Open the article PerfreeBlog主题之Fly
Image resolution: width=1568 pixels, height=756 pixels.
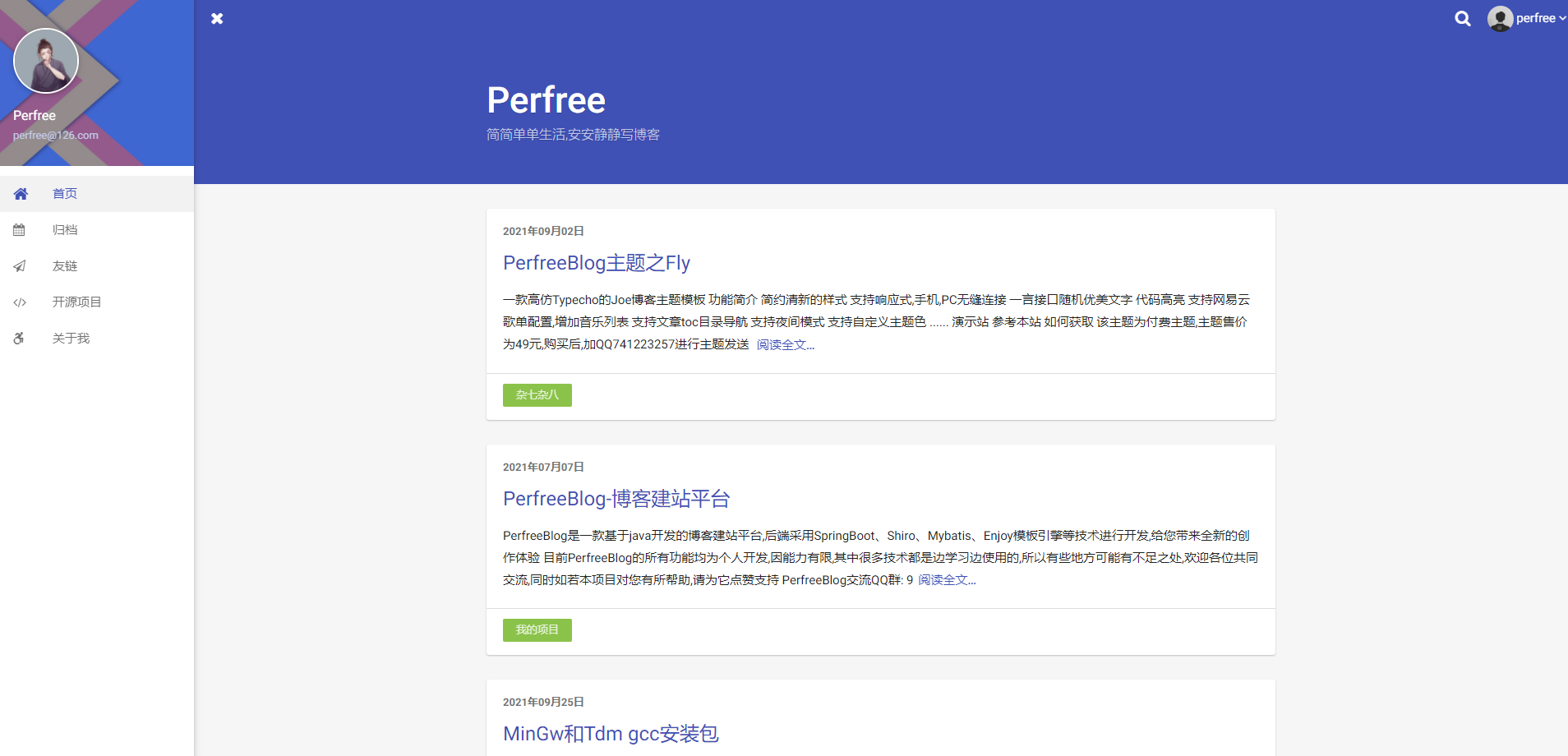(597, 263)
